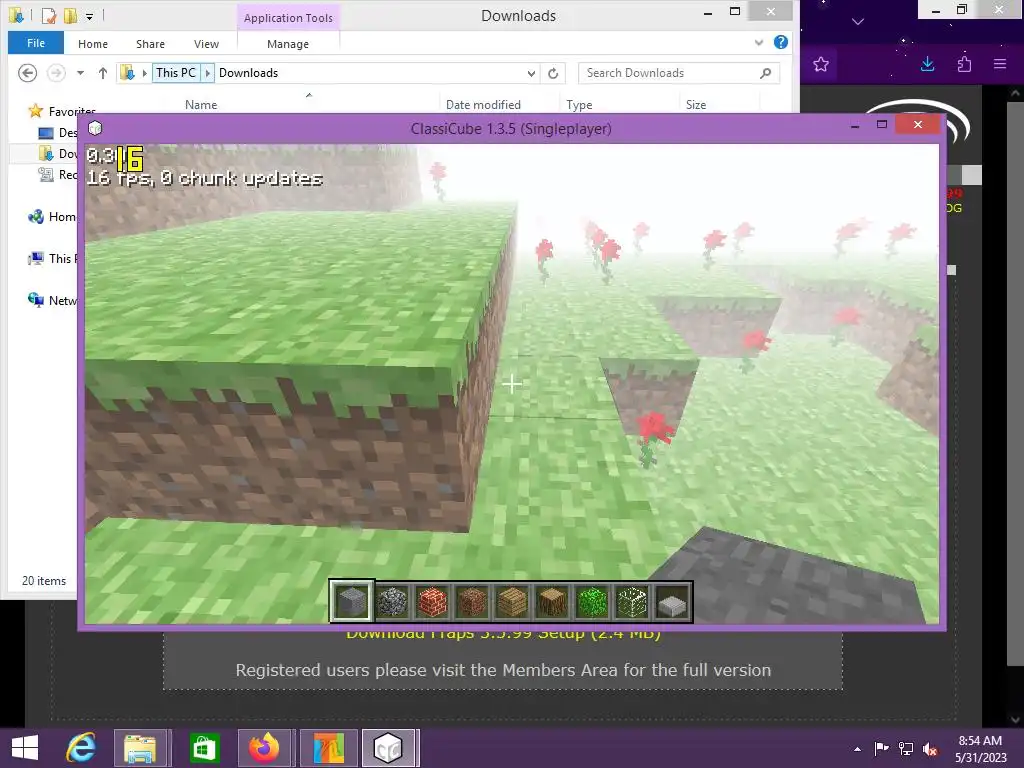The height and width of the screenshot is (768, 1024).
Task: Select the stone block in hotbar
Action: [351, 601]
